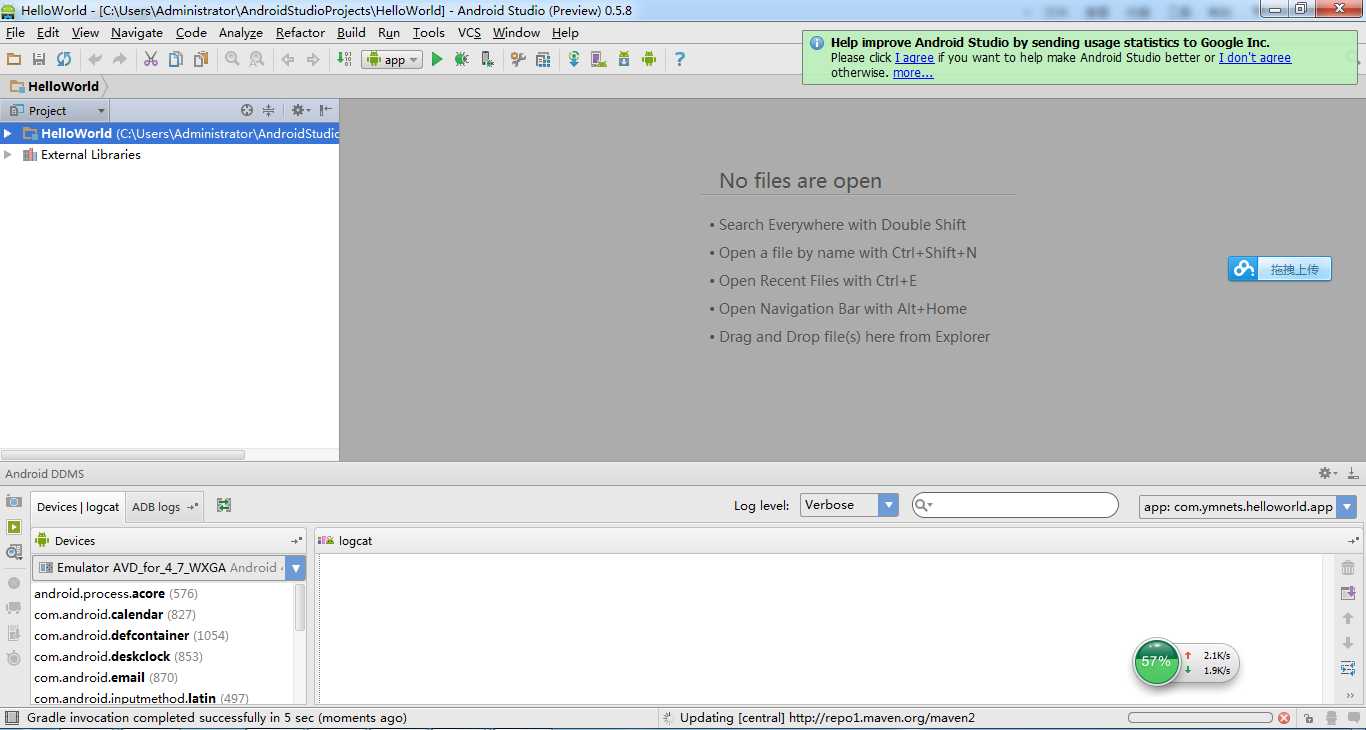Click green screen record icon in DDMS
The width and height of the screenshot is (1366, 730).
14,527
